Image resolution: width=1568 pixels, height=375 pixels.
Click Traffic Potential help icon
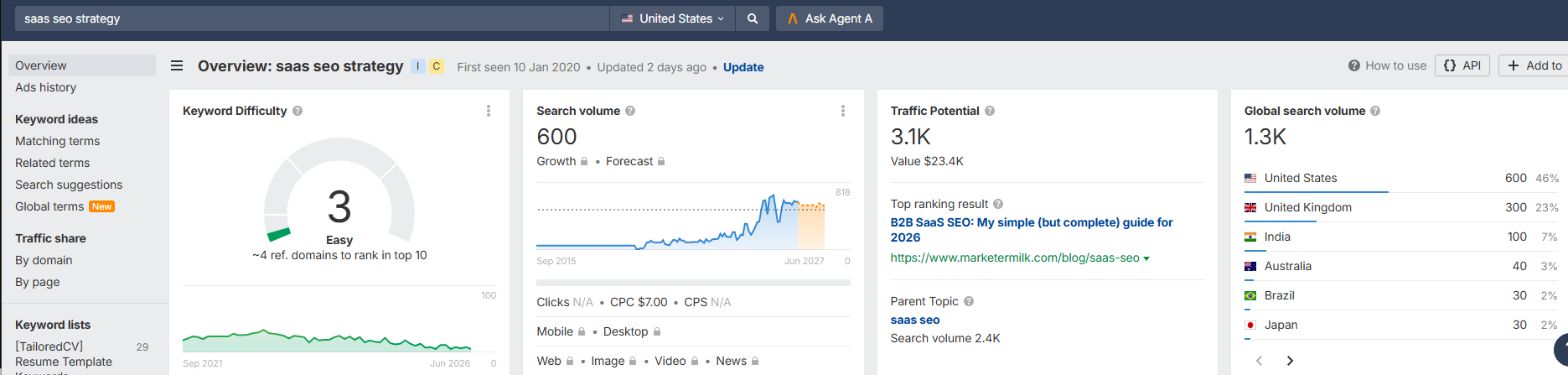990,111
